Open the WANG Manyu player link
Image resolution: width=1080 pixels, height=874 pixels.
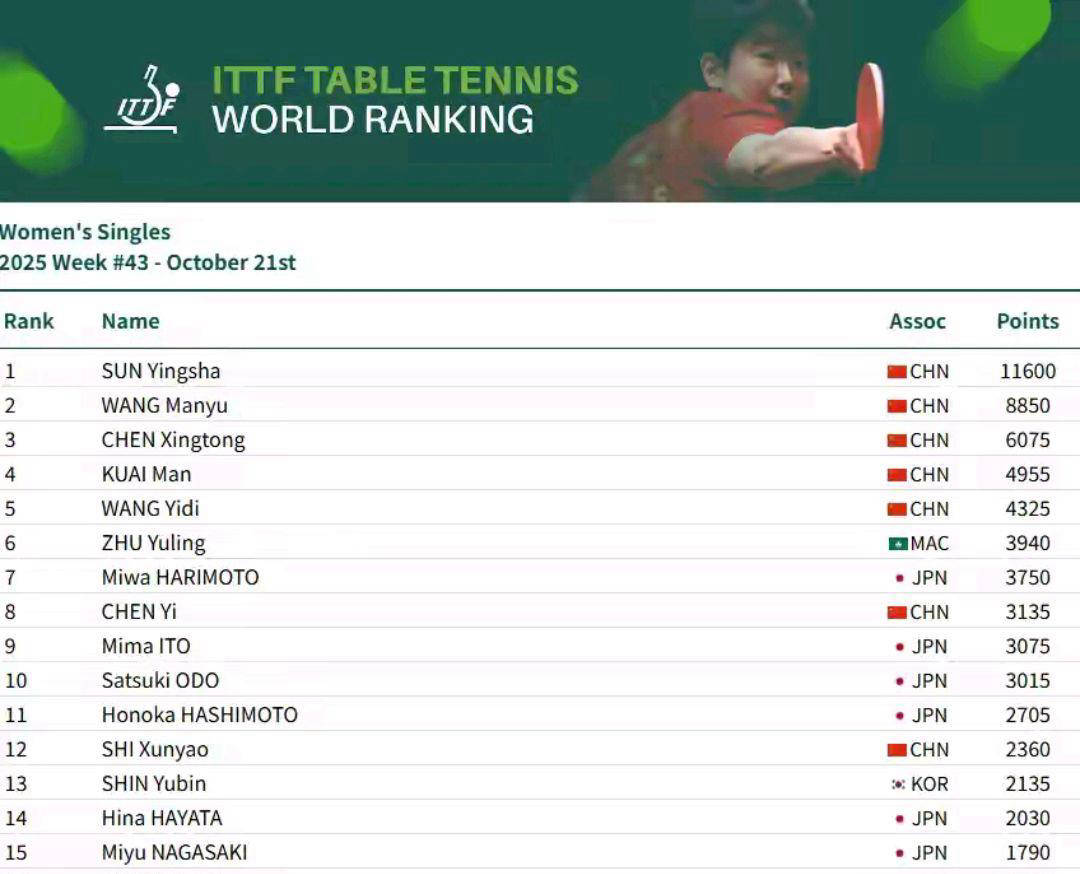click(164, 406)
